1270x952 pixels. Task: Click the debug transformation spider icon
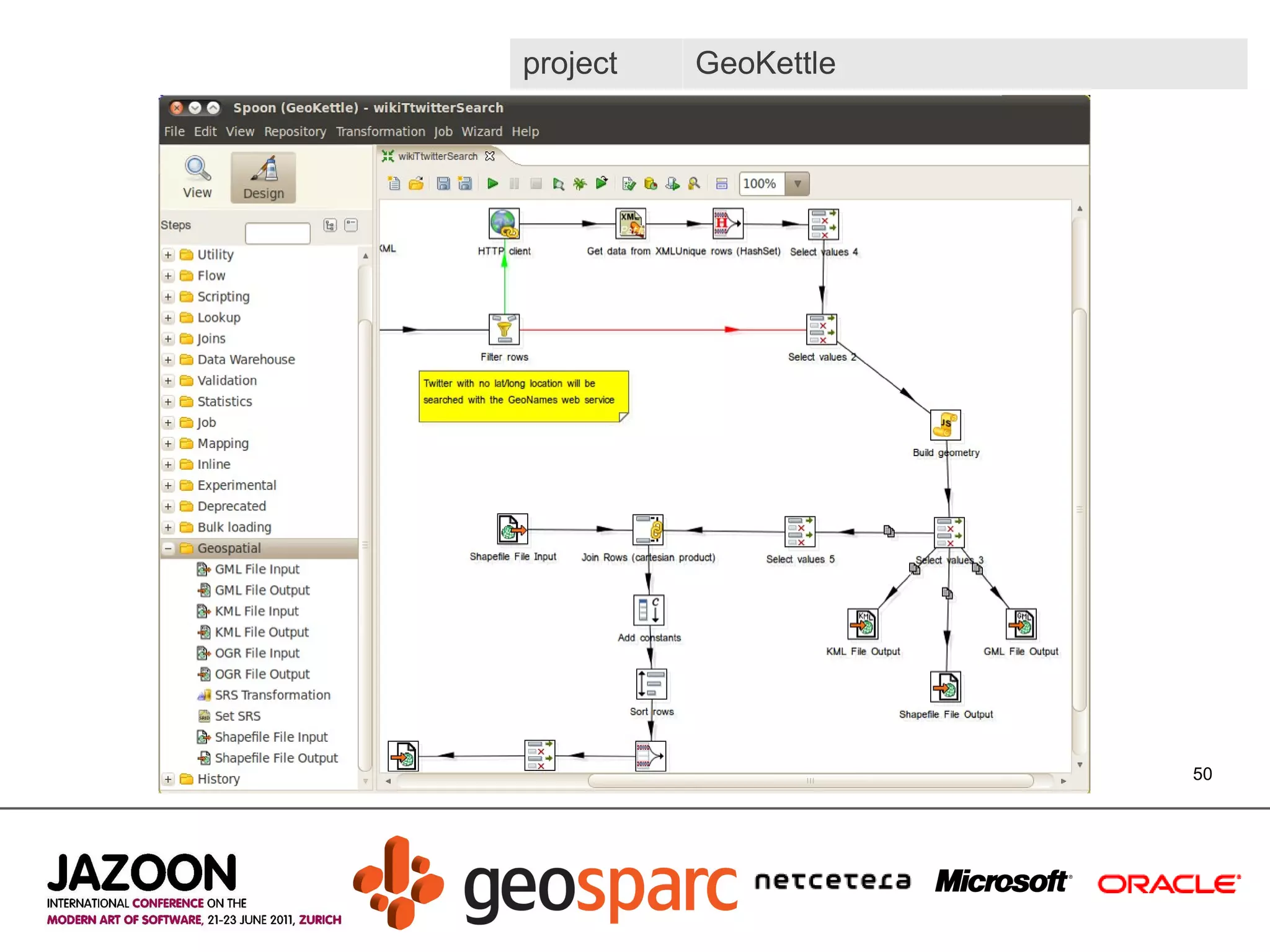pyautogui.click(x=580, y=183)
